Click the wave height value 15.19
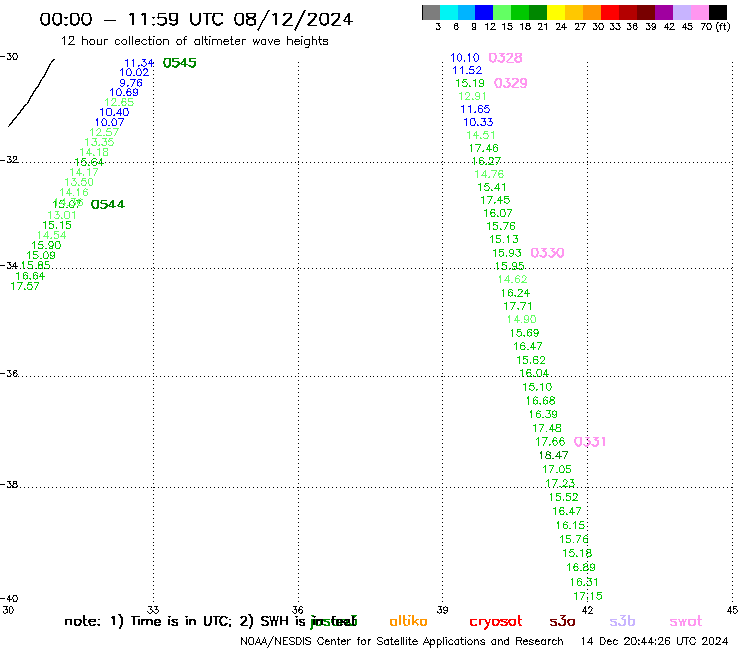This screenshot has width=740, height=650. click(470, 84)
